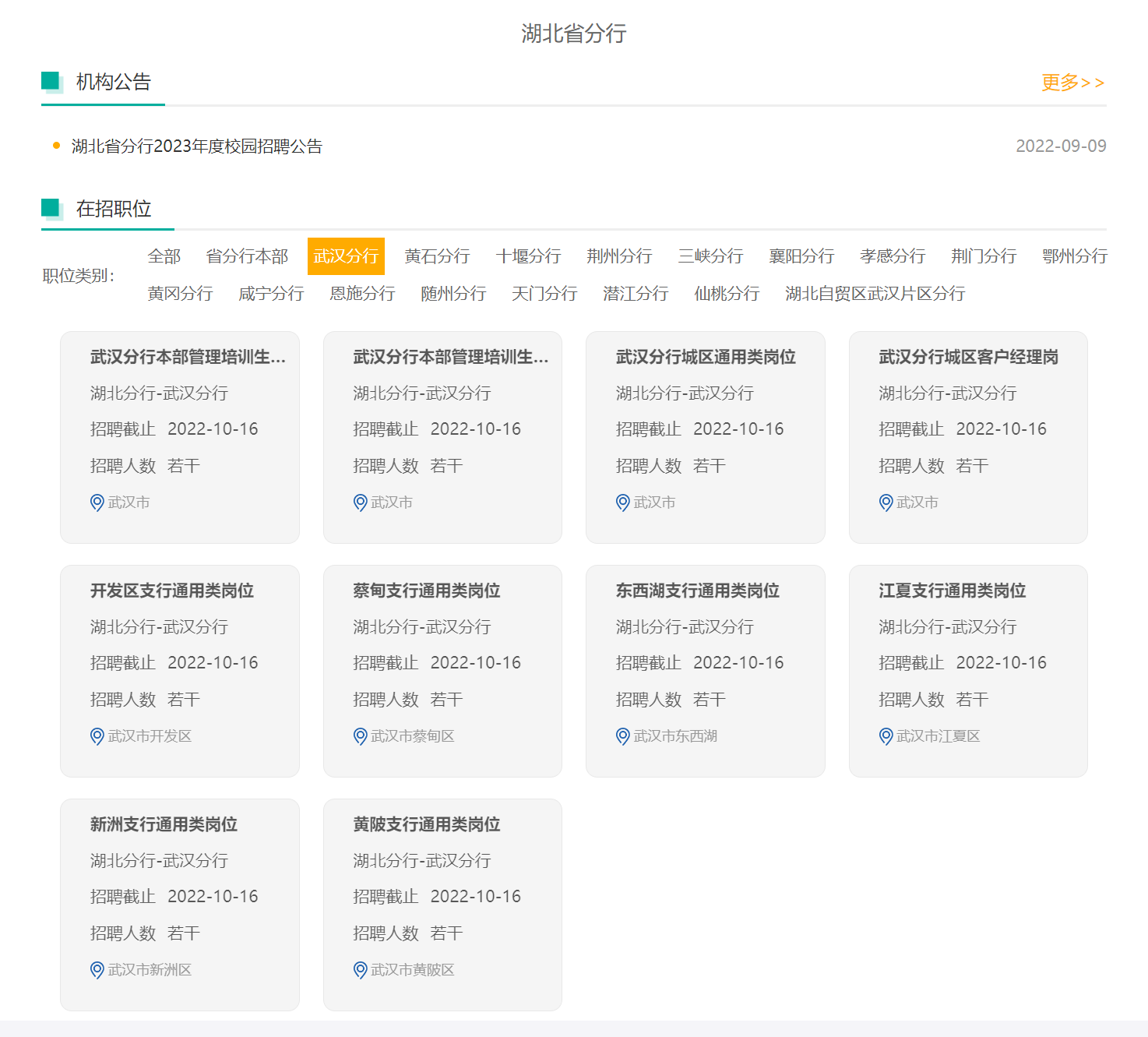This screenshot has width=1148, height=1037.
Task: Switch to 十堰分行 category
Action: tap(528, 256)
